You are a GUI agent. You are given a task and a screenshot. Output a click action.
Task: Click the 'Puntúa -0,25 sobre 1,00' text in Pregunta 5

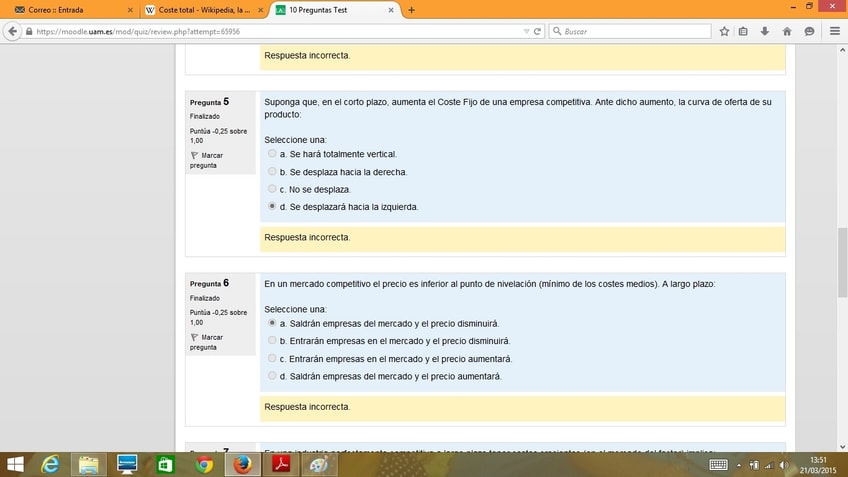coord(218,136)
